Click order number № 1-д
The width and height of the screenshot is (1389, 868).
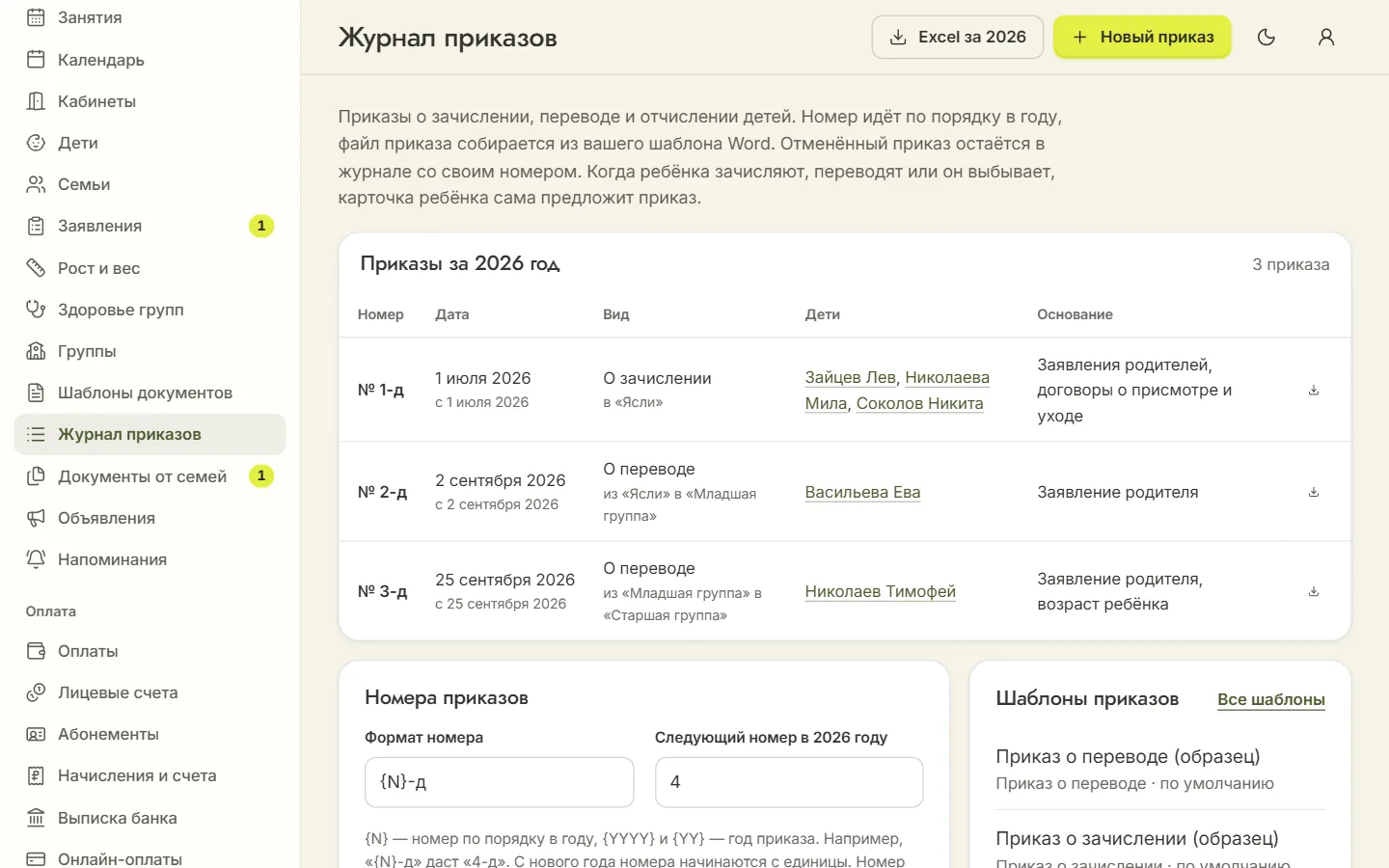point(381,390)
